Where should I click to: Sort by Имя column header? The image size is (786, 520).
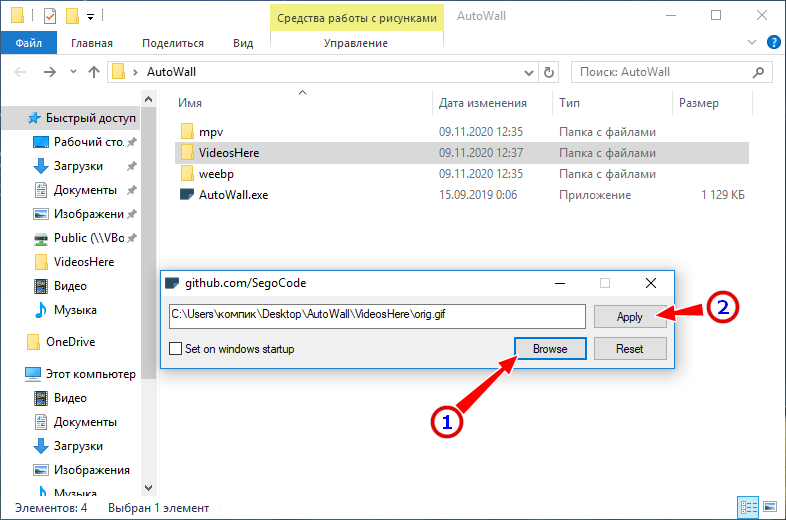(x=190, y=103)
